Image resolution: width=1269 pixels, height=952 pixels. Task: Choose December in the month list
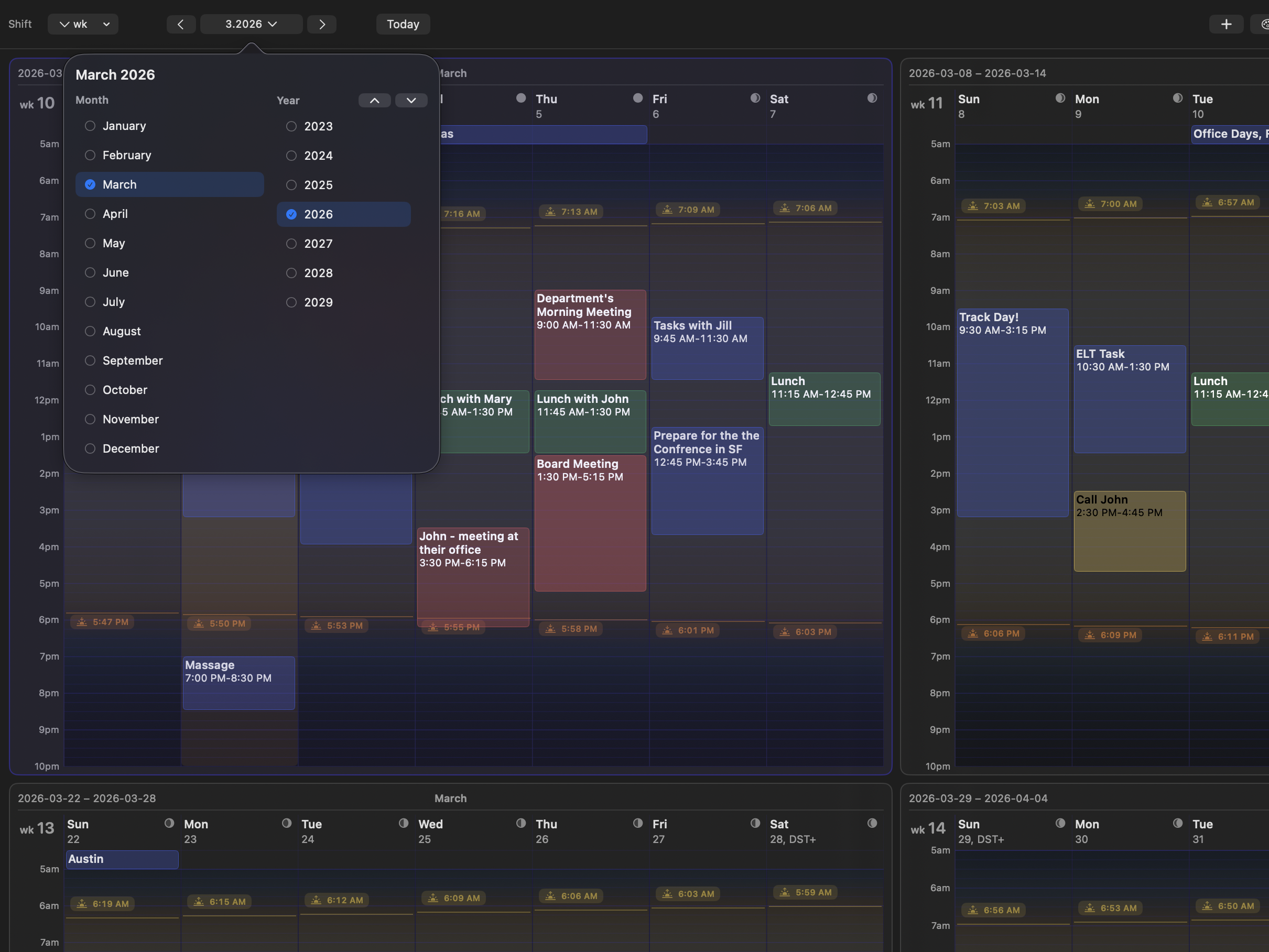(90, 448)
